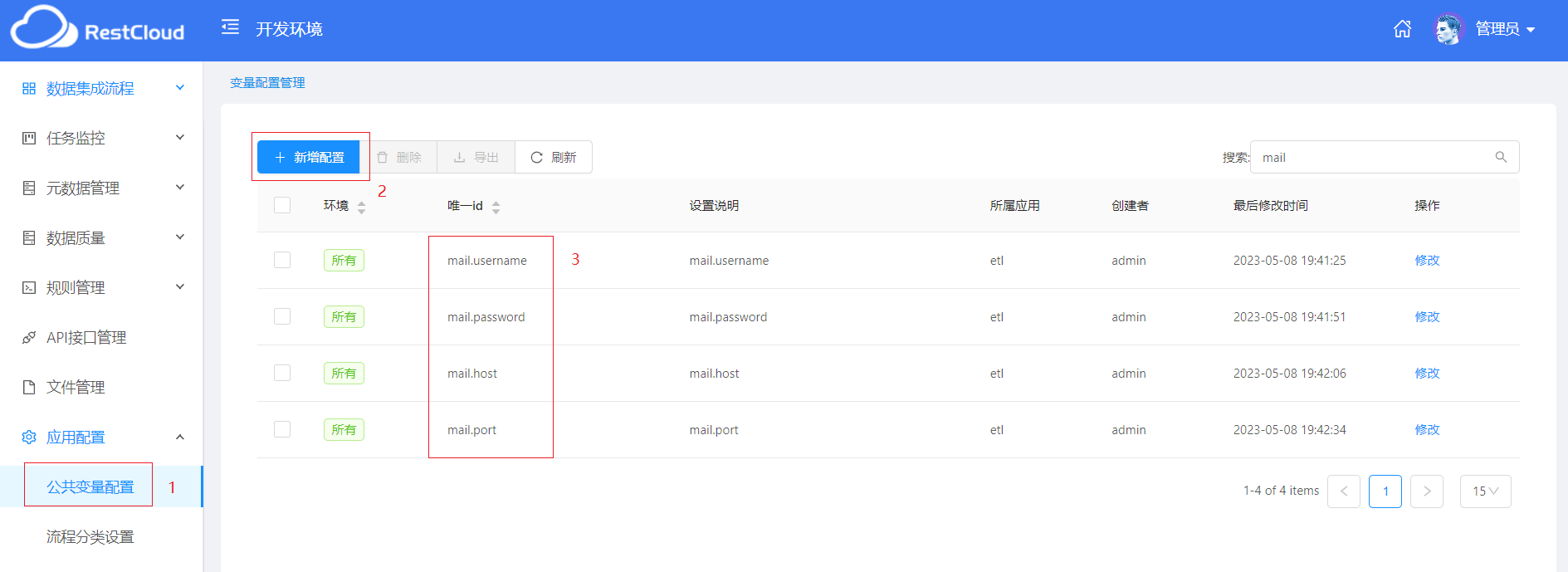
Task: Toggle the sidebar collapse menu icon
Action: (230, 27)
